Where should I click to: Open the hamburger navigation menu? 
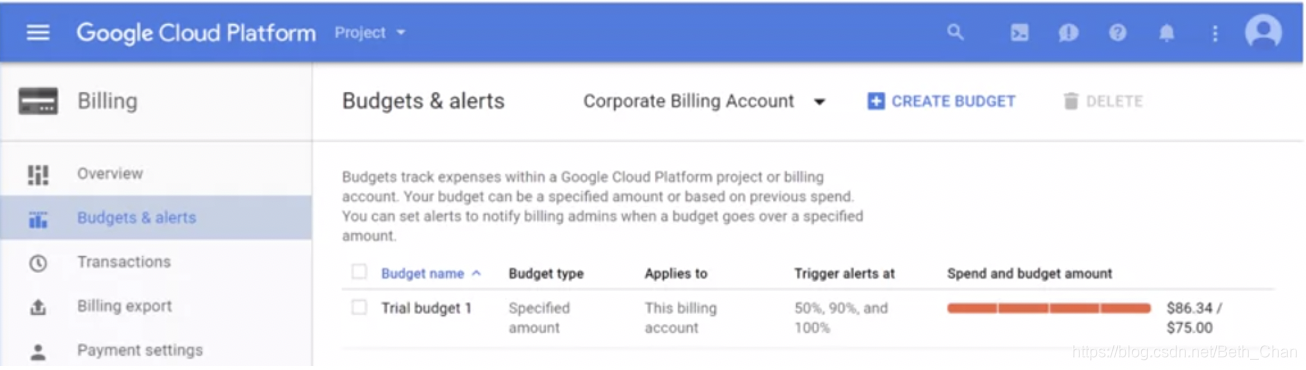[x=38, y=32]
